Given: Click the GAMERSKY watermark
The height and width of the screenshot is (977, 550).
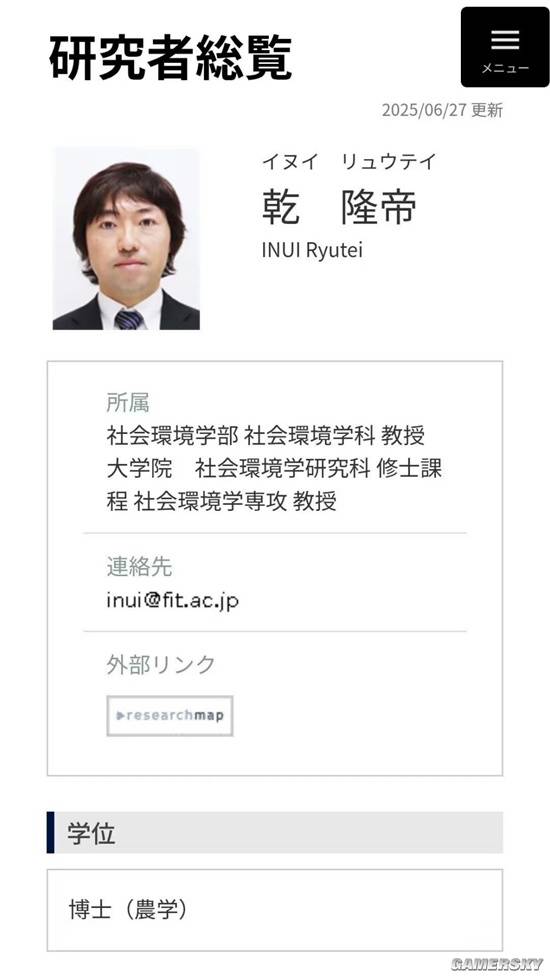Looking at the screenshot, I should click(x=496, y=963).
